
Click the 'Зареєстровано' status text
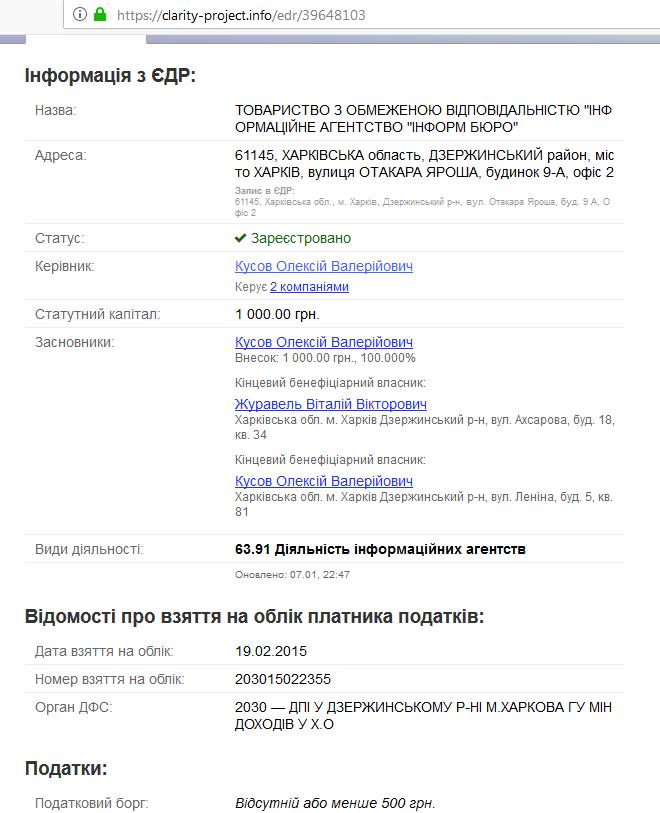tap(300, 239)
